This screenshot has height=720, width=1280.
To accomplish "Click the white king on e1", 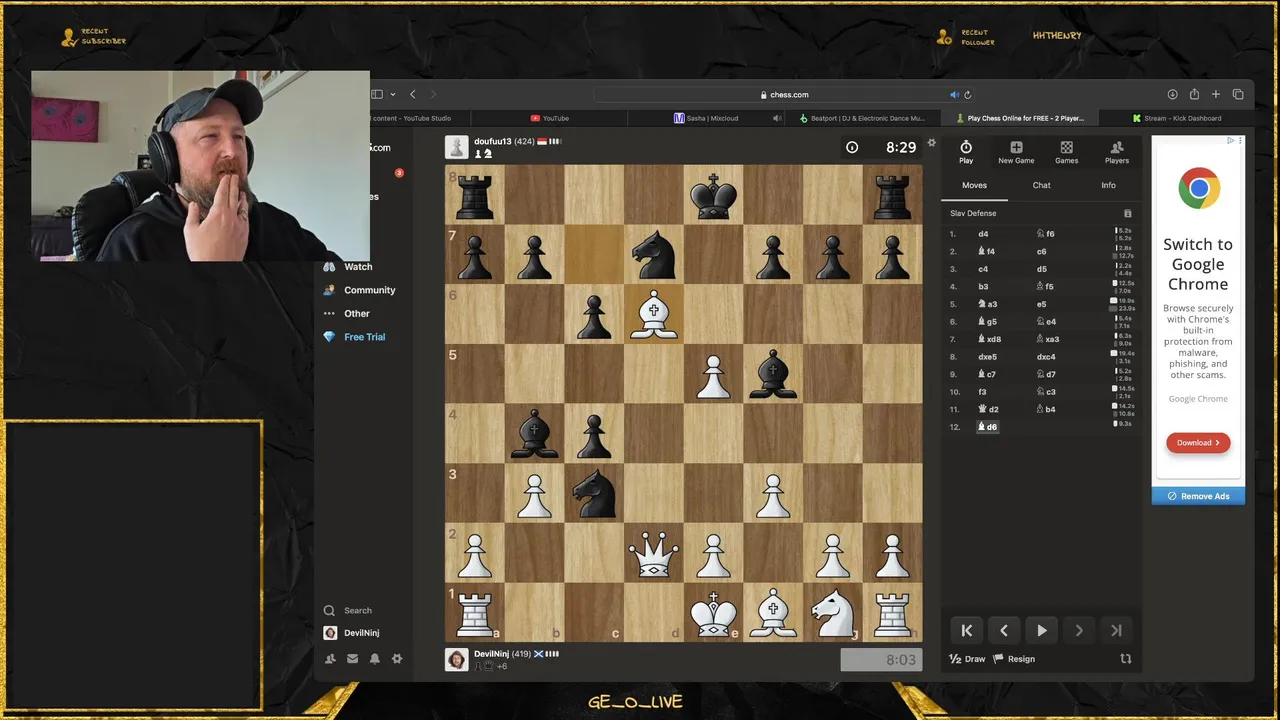I will (713, 612).
